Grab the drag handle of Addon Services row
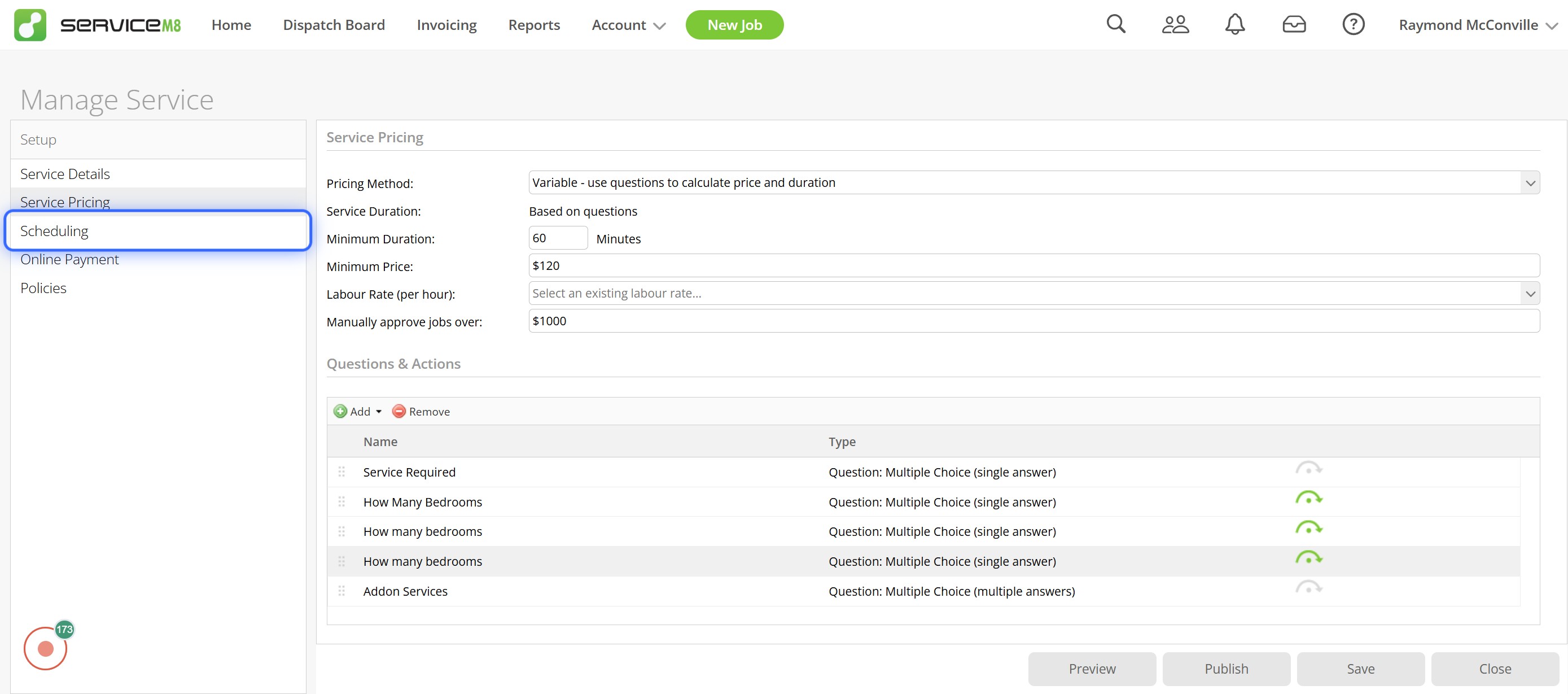Screen dimensions: 1568x694 (x=341, y=591)
